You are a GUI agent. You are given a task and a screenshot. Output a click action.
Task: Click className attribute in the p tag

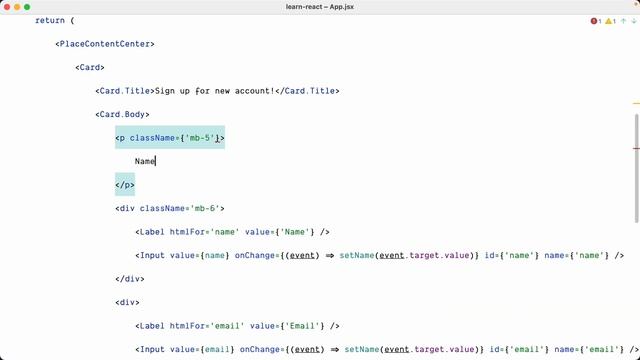[x=152, y=138]
